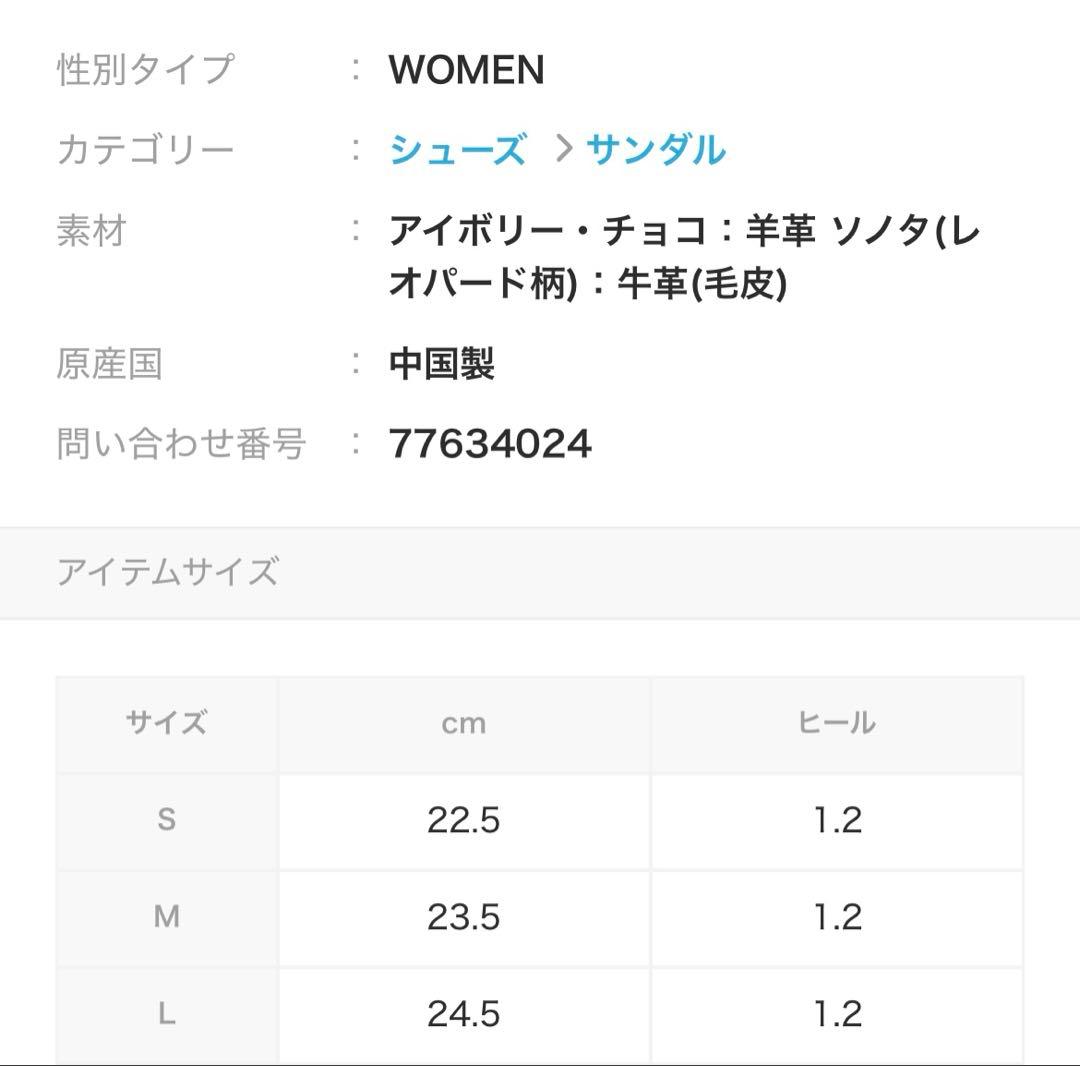This screenshot has width=1080, height=1066.
Task: Click the 23.5 cm cell
Action: pyautogui.click(x=463, y=917)
